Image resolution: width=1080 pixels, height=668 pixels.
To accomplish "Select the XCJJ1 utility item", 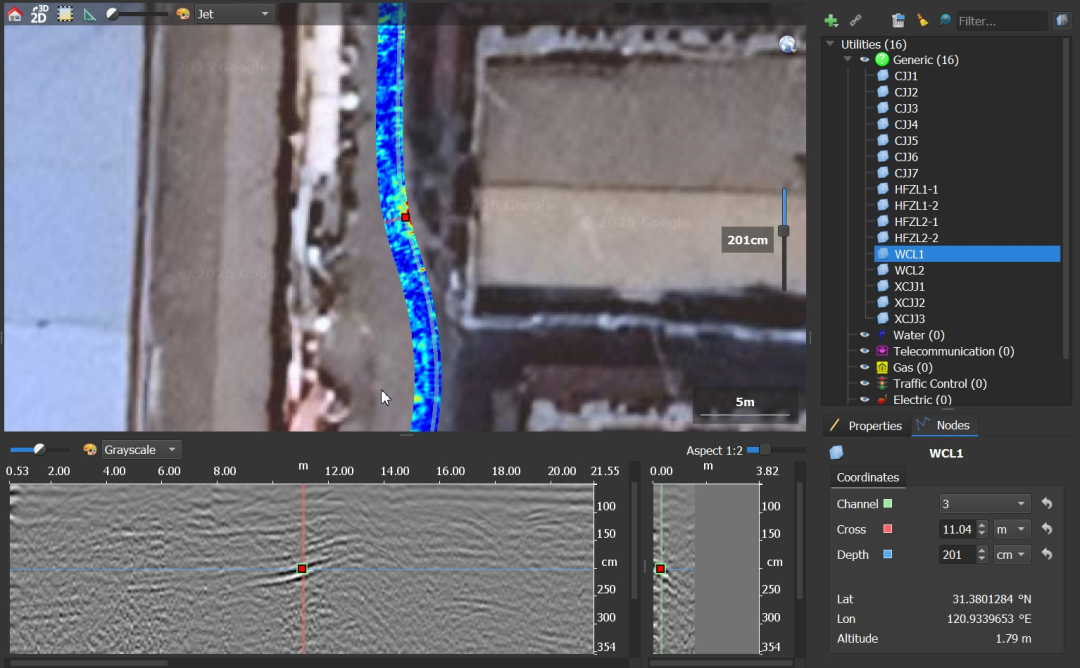I will coord(909,287).
